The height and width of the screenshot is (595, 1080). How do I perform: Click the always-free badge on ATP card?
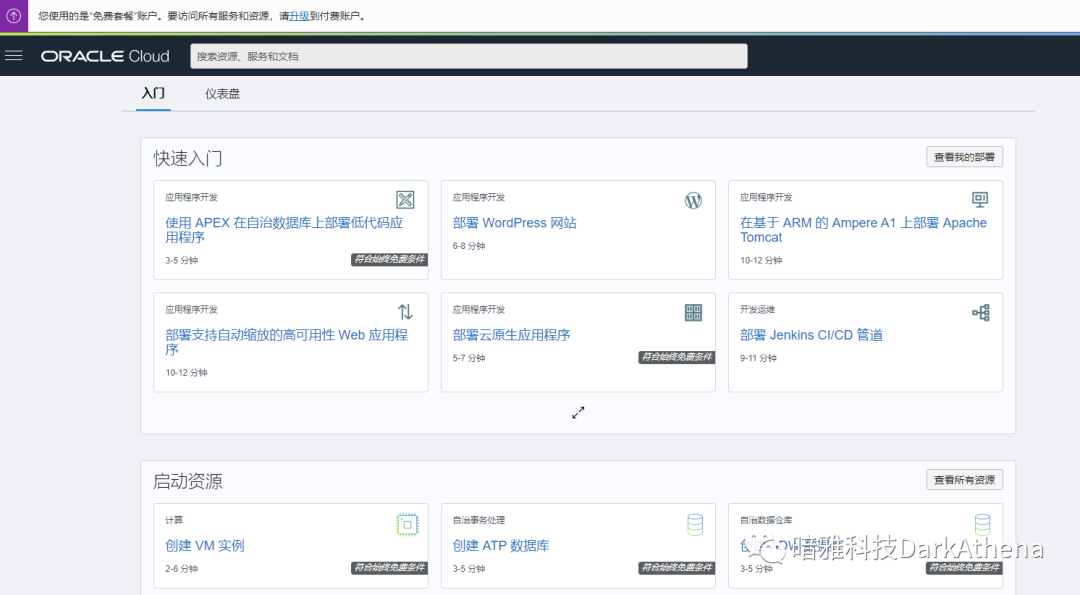click(676, 567)
